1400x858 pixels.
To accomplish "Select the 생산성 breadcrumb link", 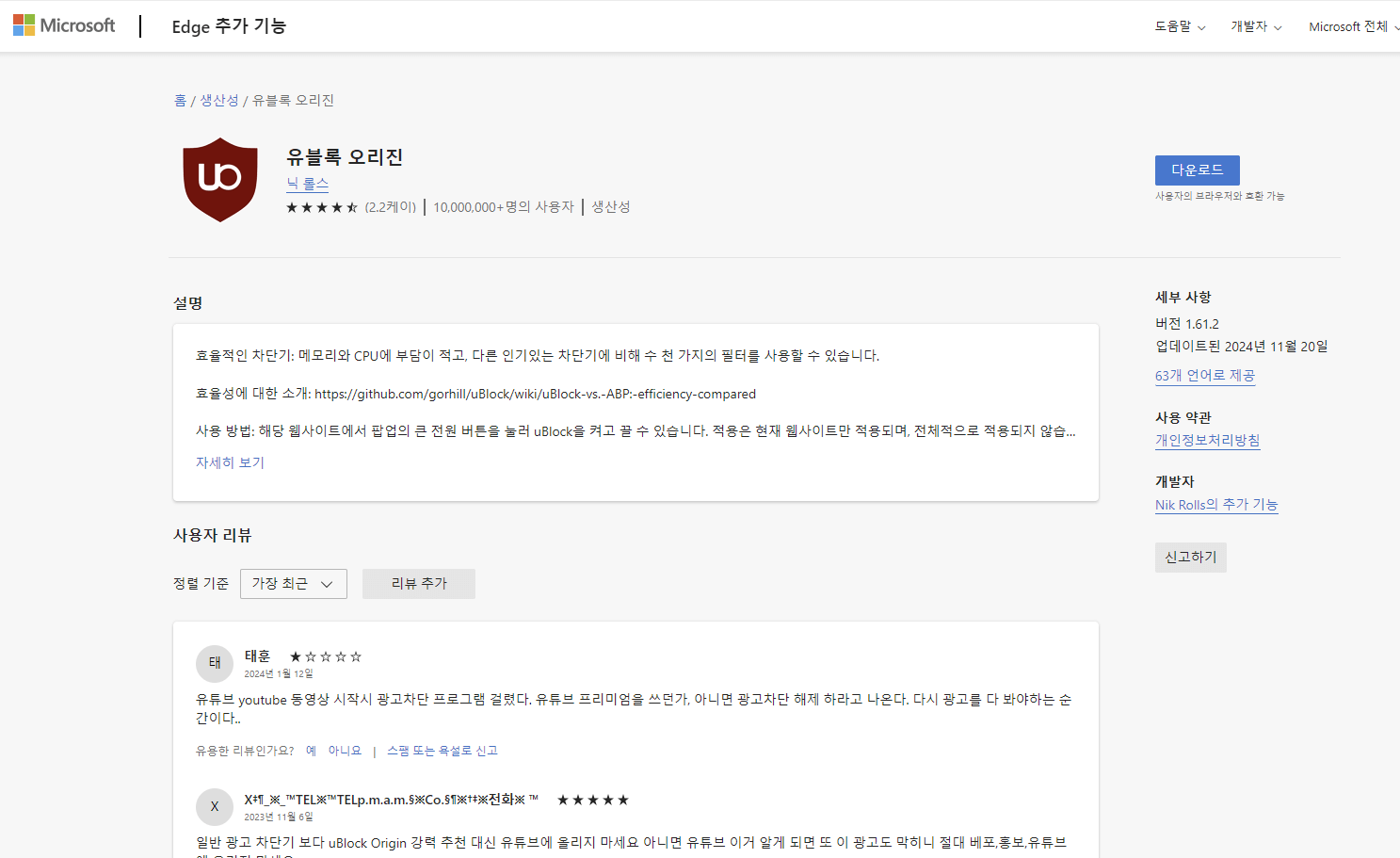I will [219, 100].
